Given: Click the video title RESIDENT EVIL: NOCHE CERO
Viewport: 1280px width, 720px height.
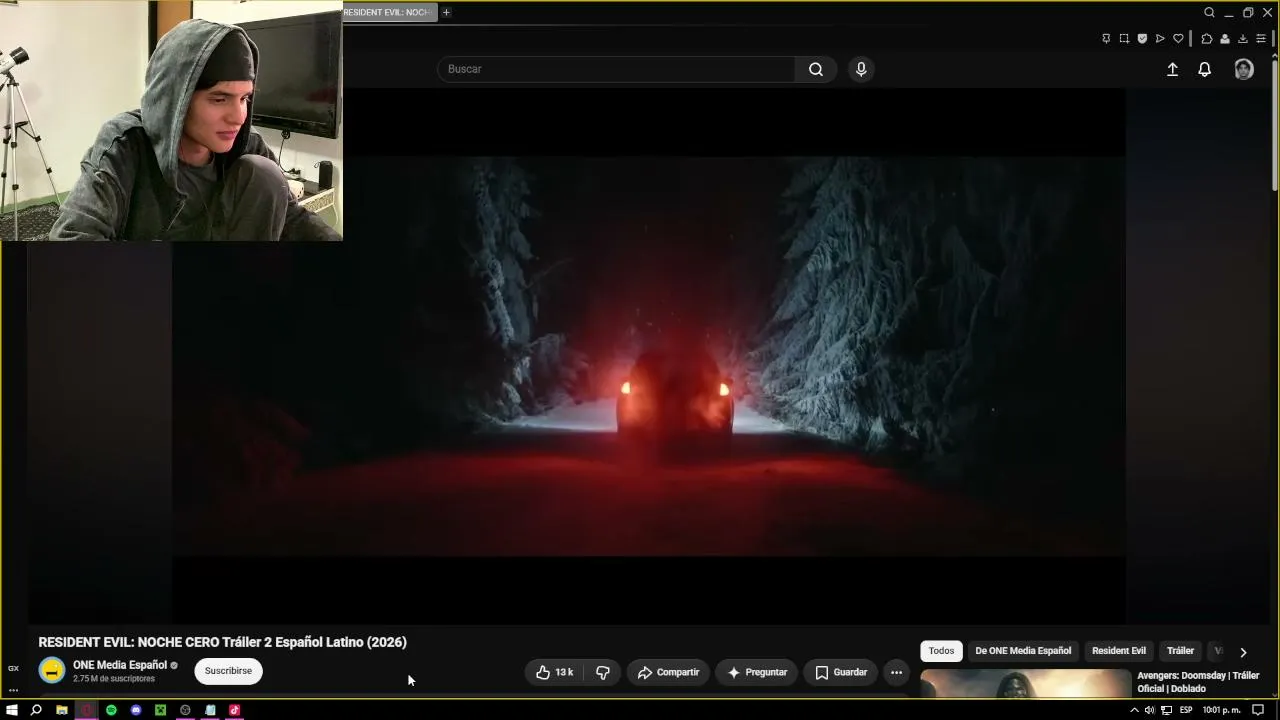Looking at the screenshot, I should (x=222, y=642).
